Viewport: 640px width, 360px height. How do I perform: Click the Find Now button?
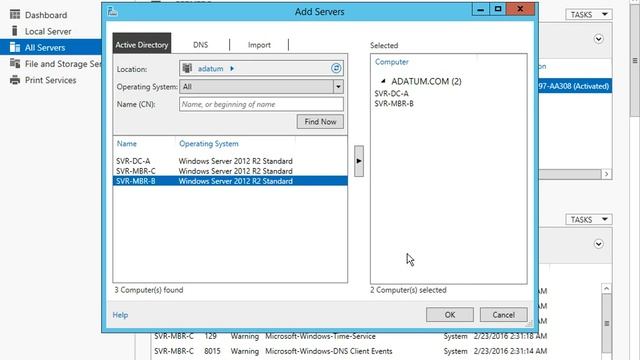coord(320,122)
